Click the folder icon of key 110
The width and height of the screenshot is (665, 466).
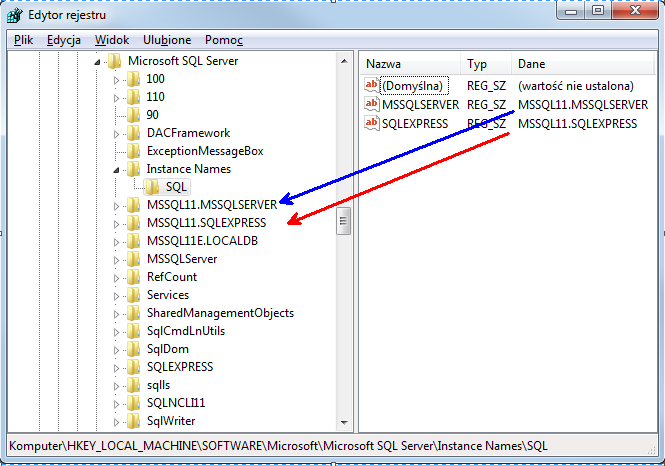[x=134, y=97]
